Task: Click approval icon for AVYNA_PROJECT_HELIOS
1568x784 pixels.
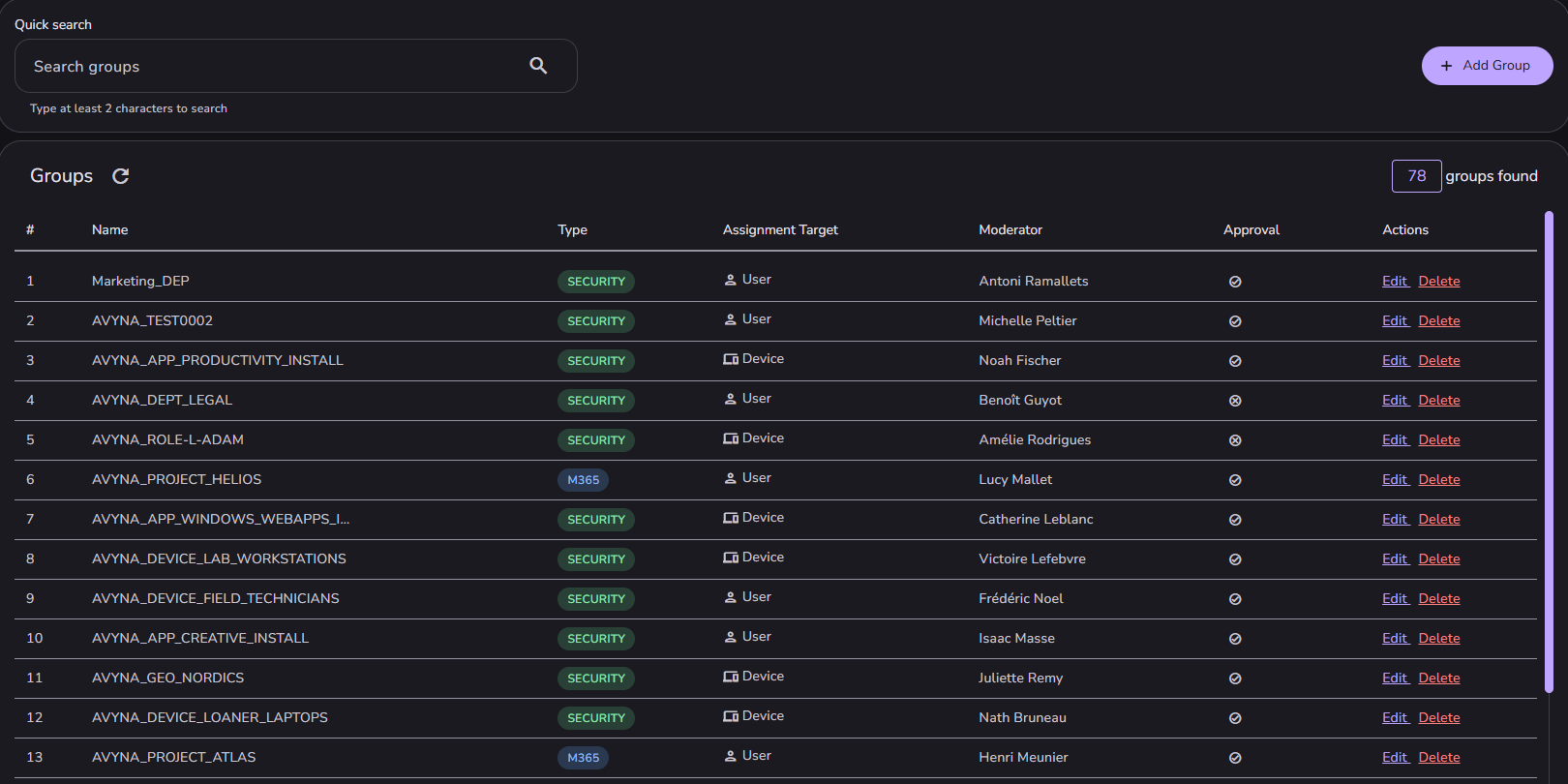Action: pyautogui.click(x=1235, y=480)
